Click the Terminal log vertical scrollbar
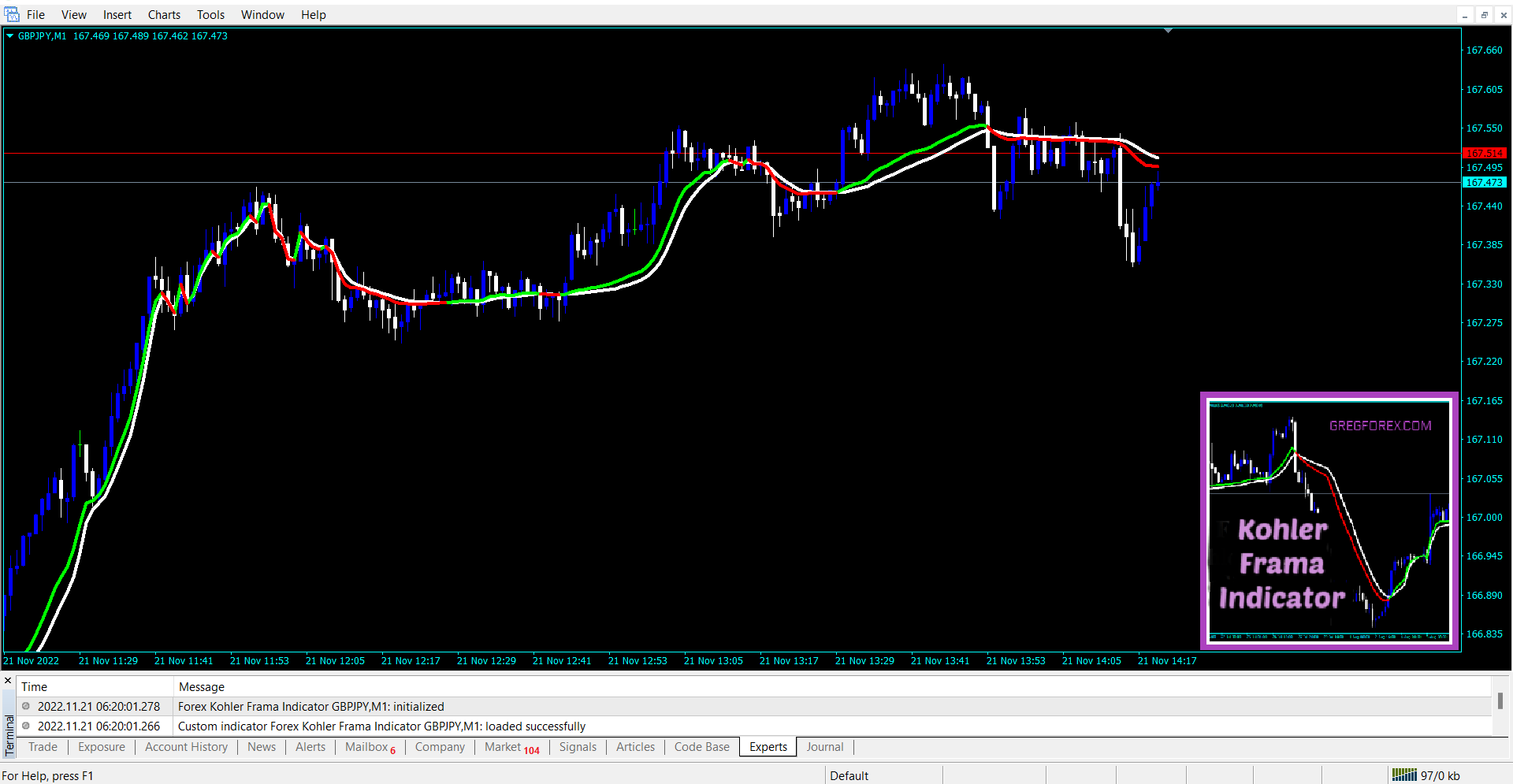The height and width of the screenshot is (784, 1513). 1500,700
